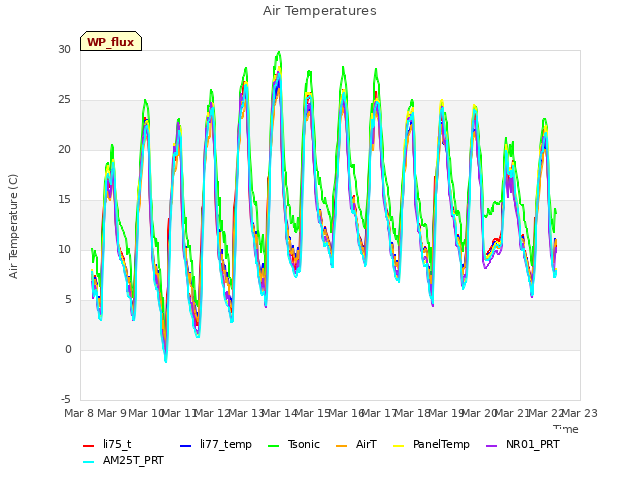Click the 25 y-axis tick label
Screen dimensions: 640x480
tap(64, 100)
